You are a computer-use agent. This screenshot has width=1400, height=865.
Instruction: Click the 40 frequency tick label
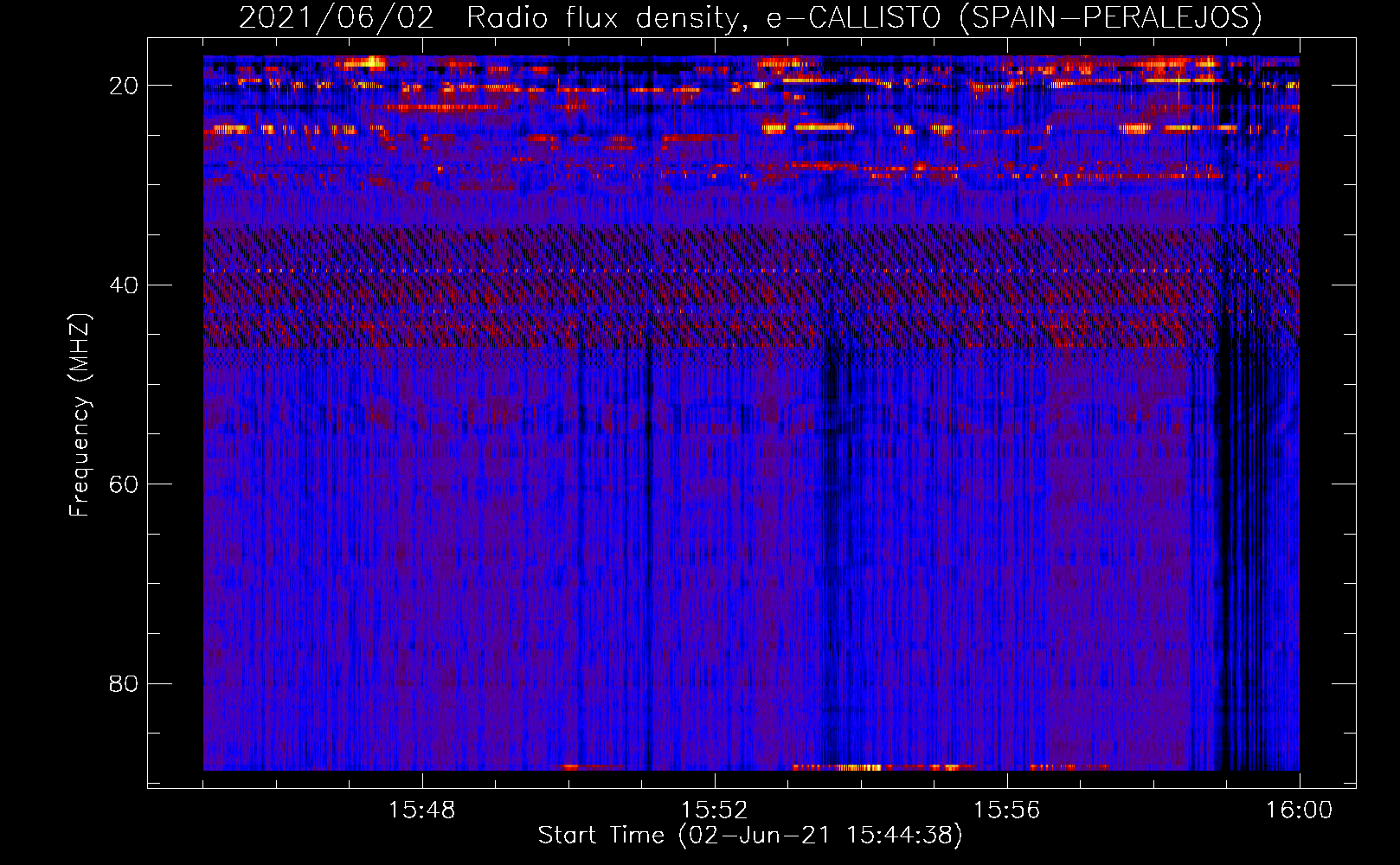click(x=125, y=285)
